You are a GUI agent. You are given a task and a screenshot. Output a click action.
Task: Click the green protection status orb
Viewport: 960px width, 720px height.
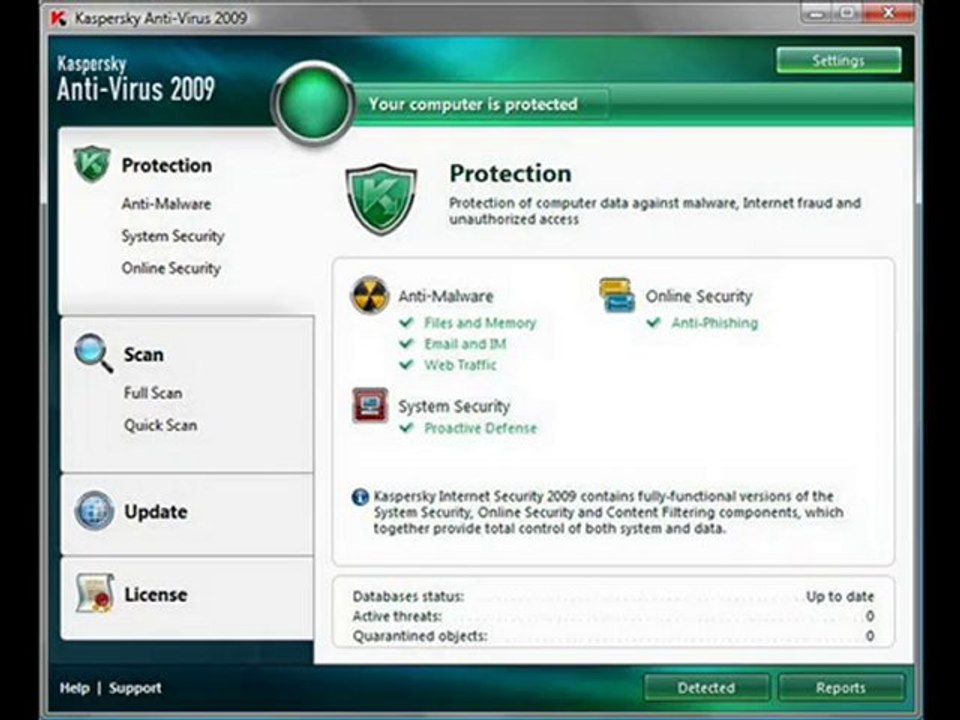point(313,103)
